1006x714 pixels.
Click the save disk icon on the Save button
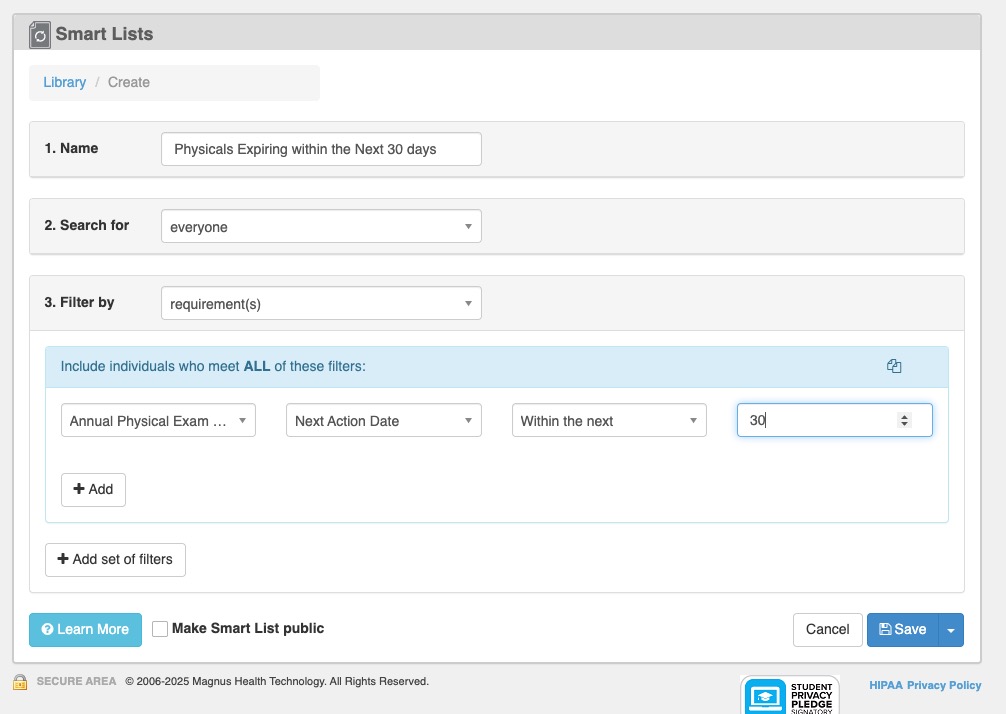tap(885, 629)
